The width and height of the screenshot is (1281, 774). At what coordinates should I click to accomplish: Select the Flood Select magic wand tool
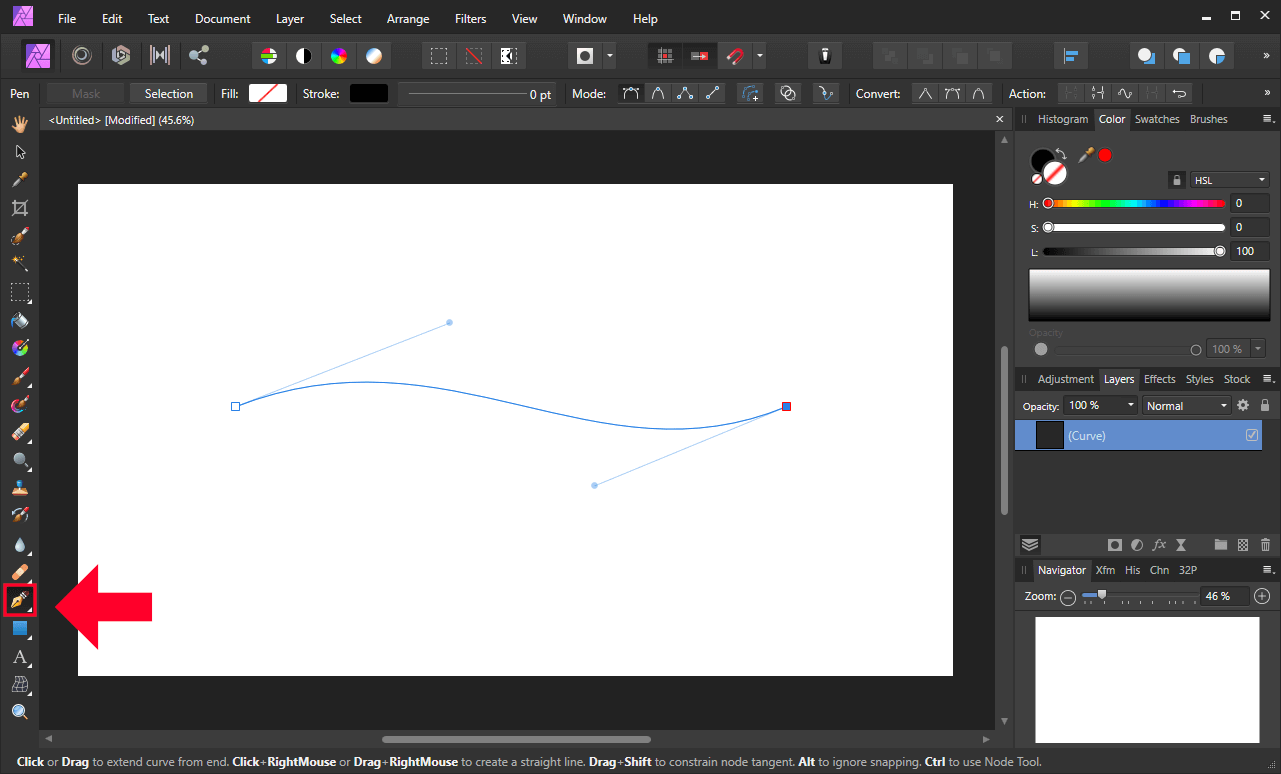(19, 264)
